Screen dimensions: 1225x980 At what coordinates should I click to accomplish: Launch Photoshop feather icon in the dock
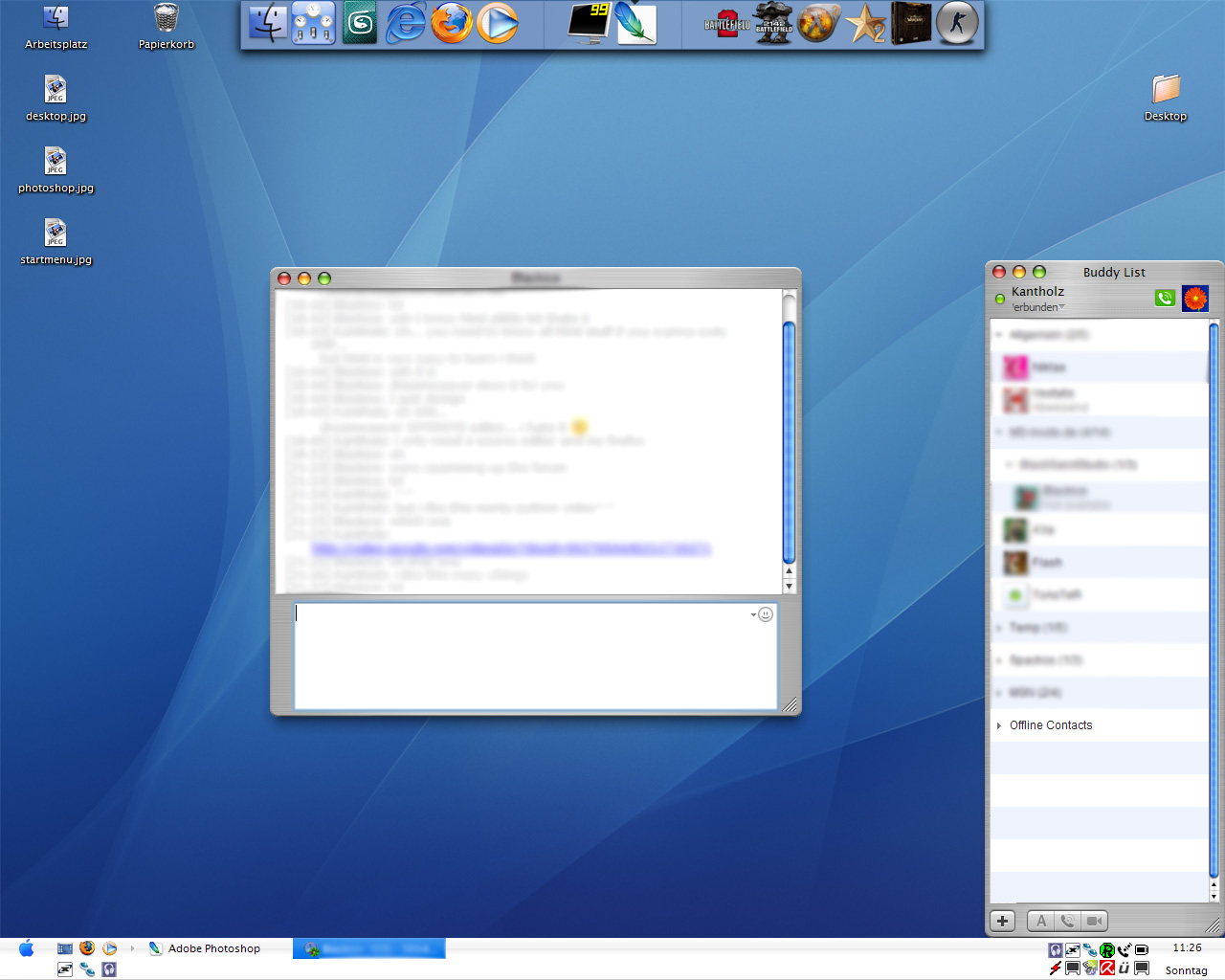(x=635, y=23)
